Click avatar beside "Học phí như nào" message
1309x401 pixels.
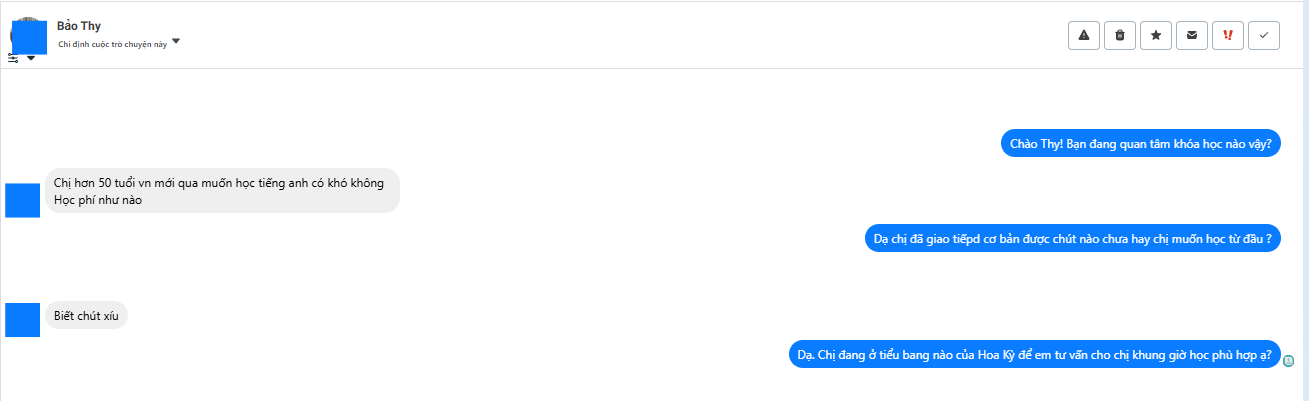point(22,200)
